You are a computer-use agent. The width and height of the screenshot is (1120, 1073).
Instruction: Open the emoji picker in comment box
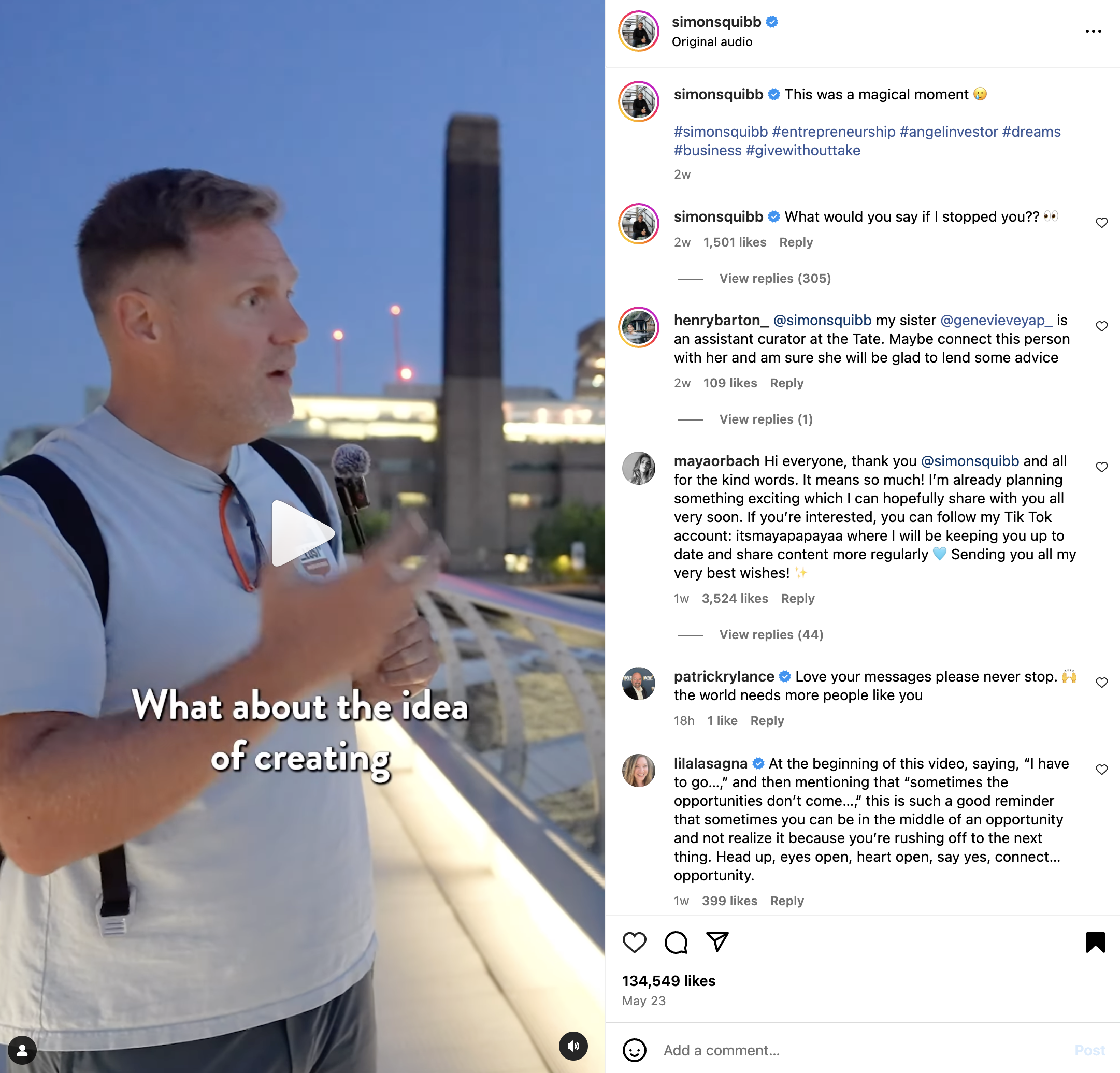634,1050
